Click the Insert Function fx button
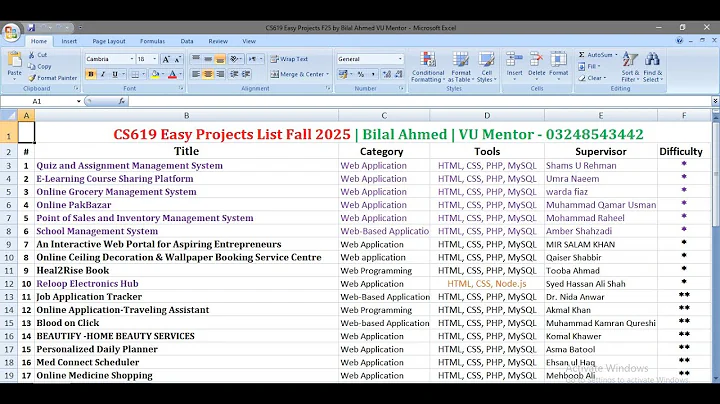 pos(122,101)
